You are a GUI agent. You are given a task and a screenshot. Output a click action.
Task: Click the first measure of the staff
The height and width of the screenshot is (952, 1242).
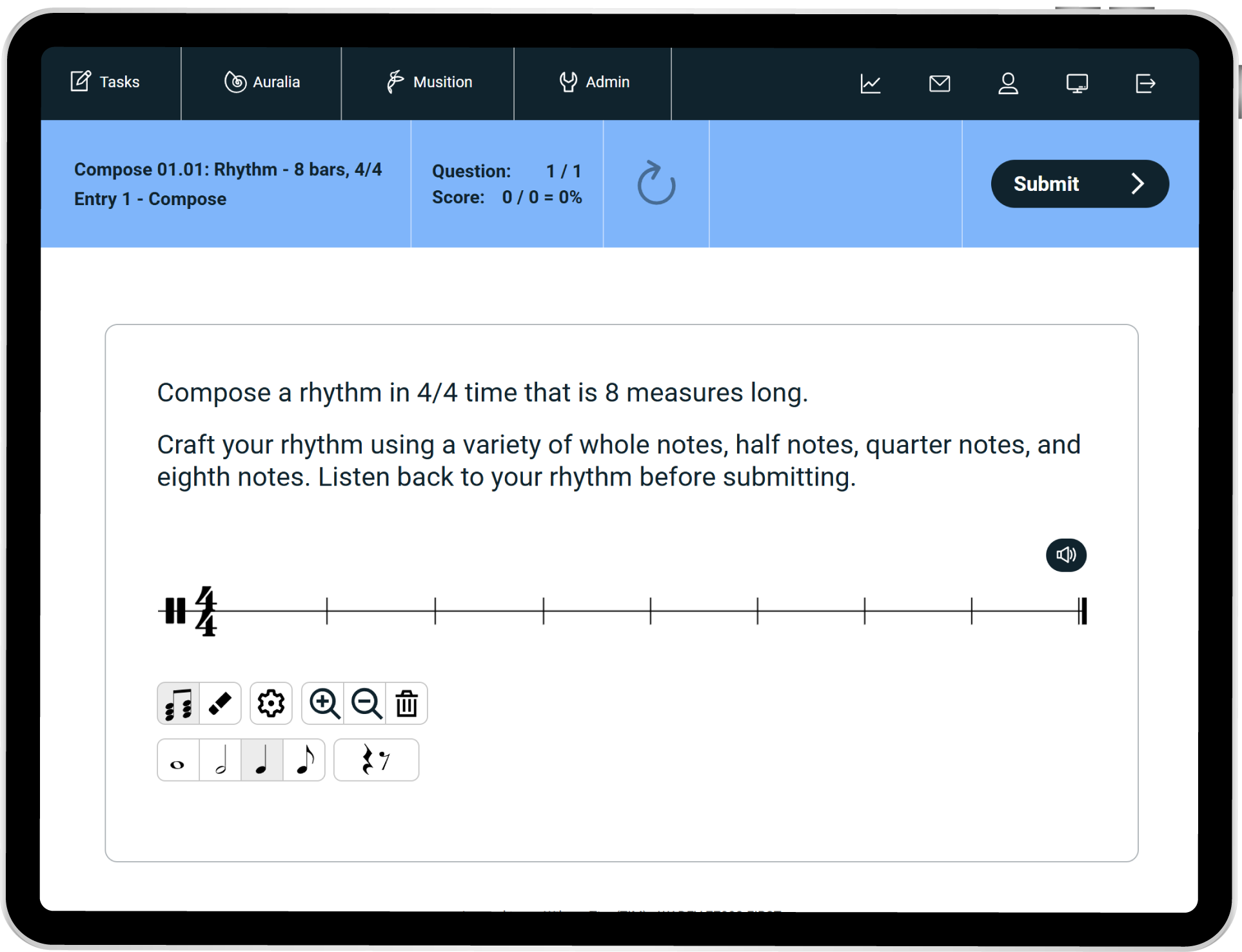tap(273, 611)
